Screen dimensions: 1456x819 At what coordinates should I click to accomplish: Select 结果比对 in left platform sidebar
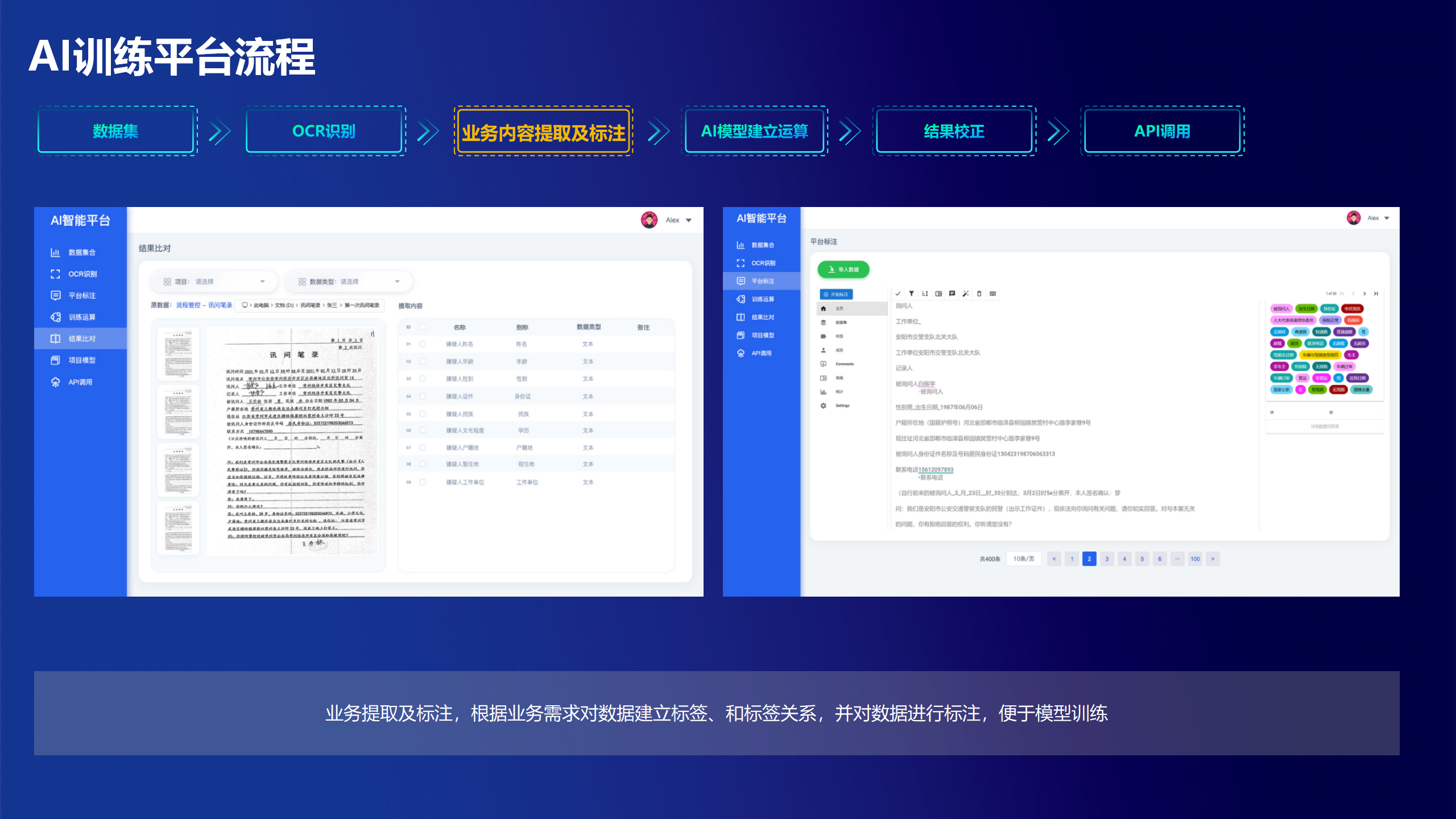(81, 338)
